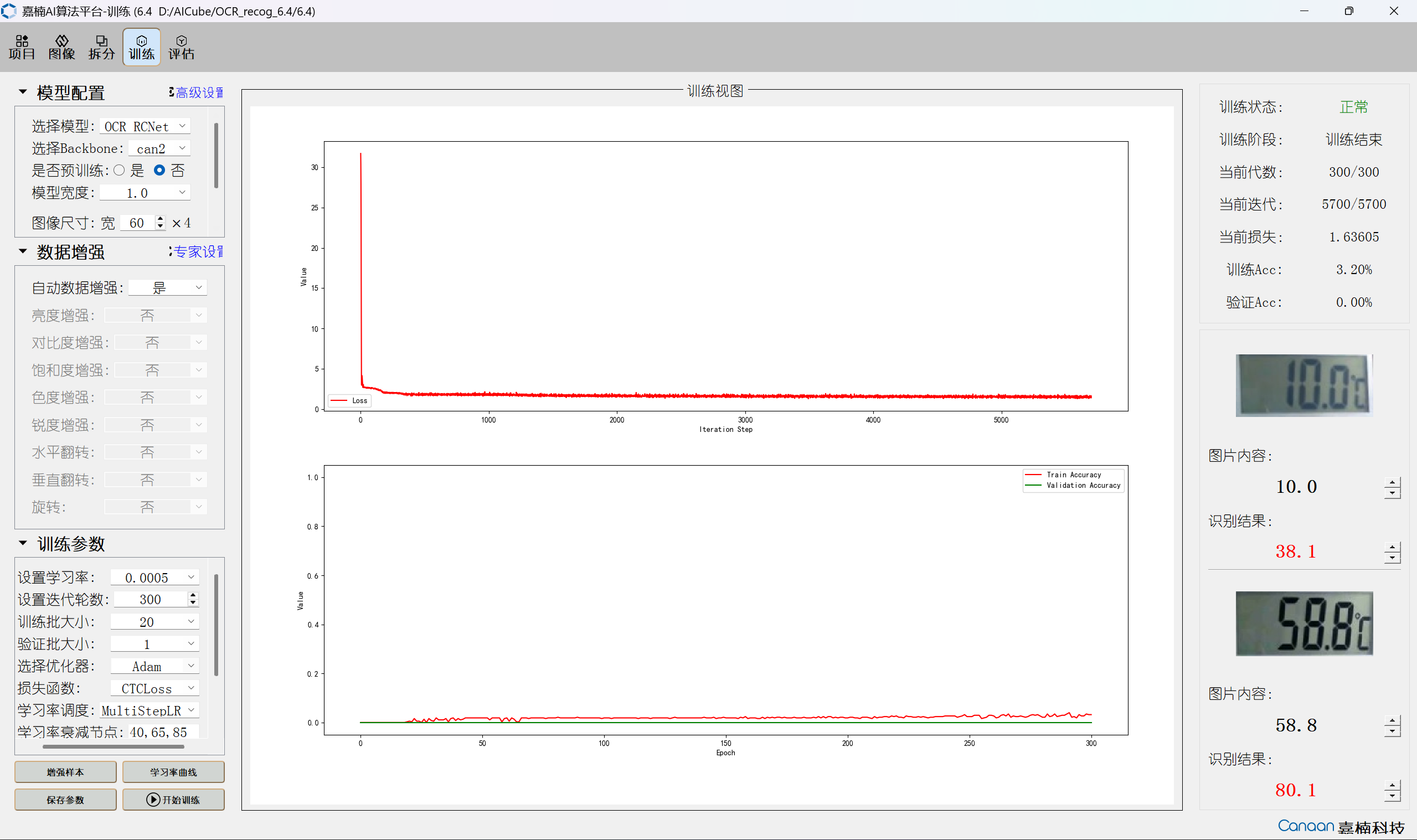Screen dimensions: 1417x840
Task: Click the stepper beside 图片内容 10.0
Action: click(x=1392, y=487)
